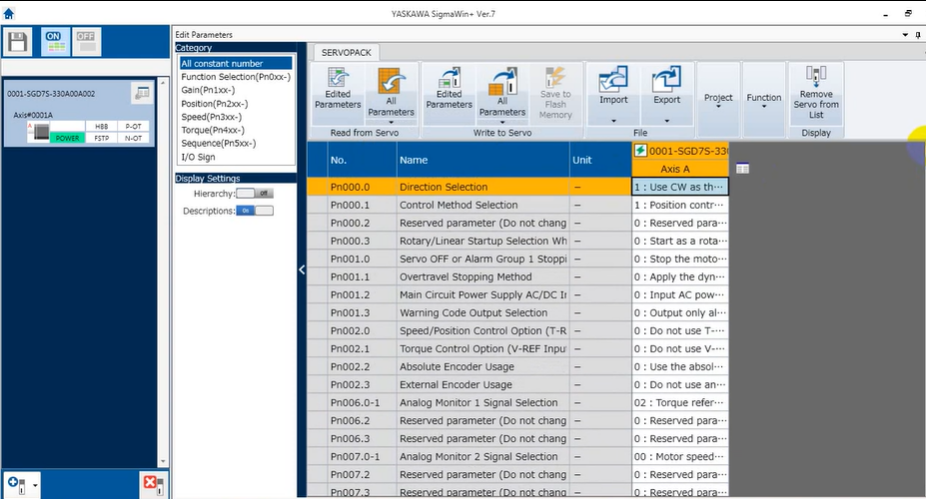Turn off the Descriptions switch
The height and width of the screenshot is (499, 926).
(x=254, y=211)
